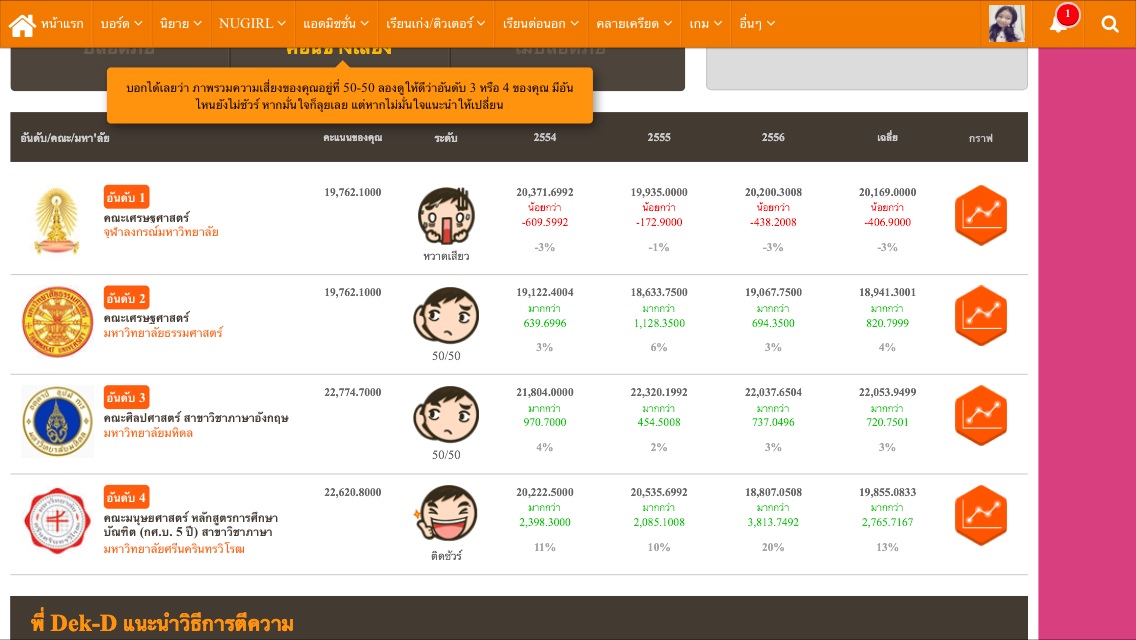Click the เฉลี่ย column header
Screen dimensions: 1136x640
click(x=888, y=137)
